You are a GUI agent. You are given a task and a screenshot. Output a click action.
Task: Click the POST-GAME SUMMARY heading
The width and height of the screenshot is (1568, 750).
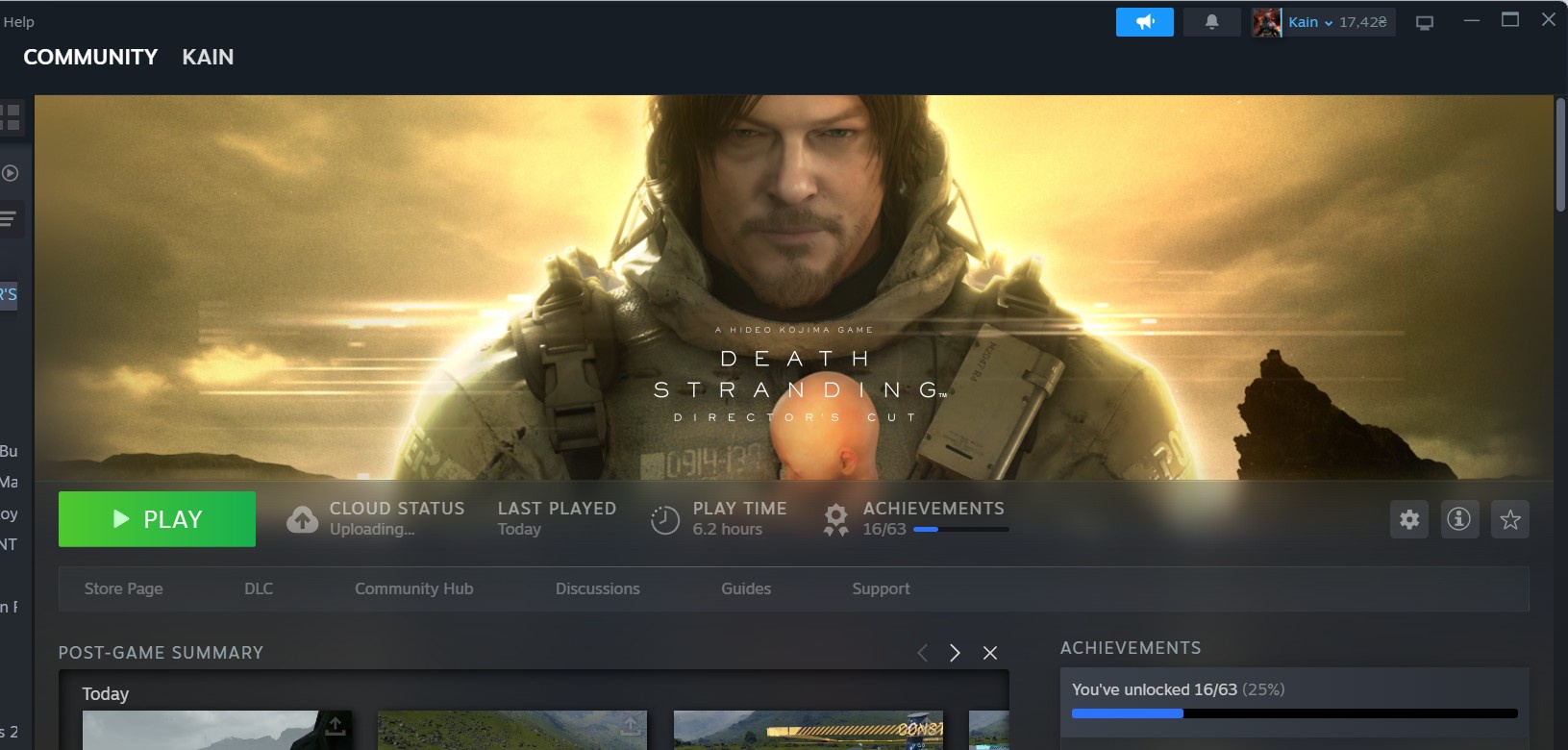click(161, 653)
